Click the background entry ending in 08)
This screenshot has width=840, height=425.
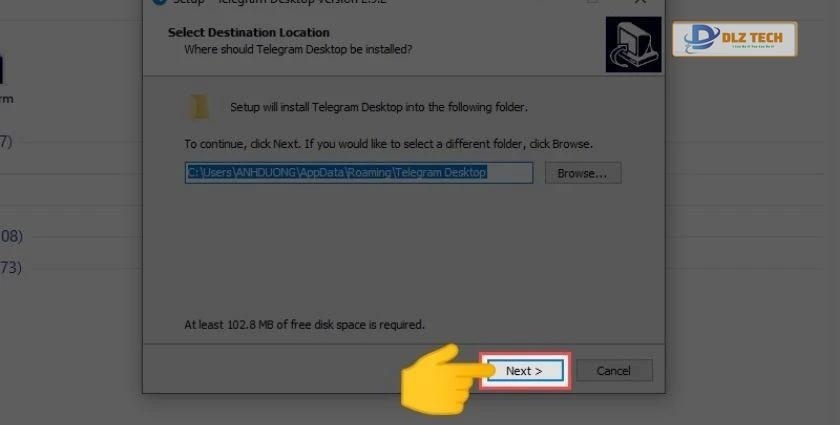(x=11, y=236)
